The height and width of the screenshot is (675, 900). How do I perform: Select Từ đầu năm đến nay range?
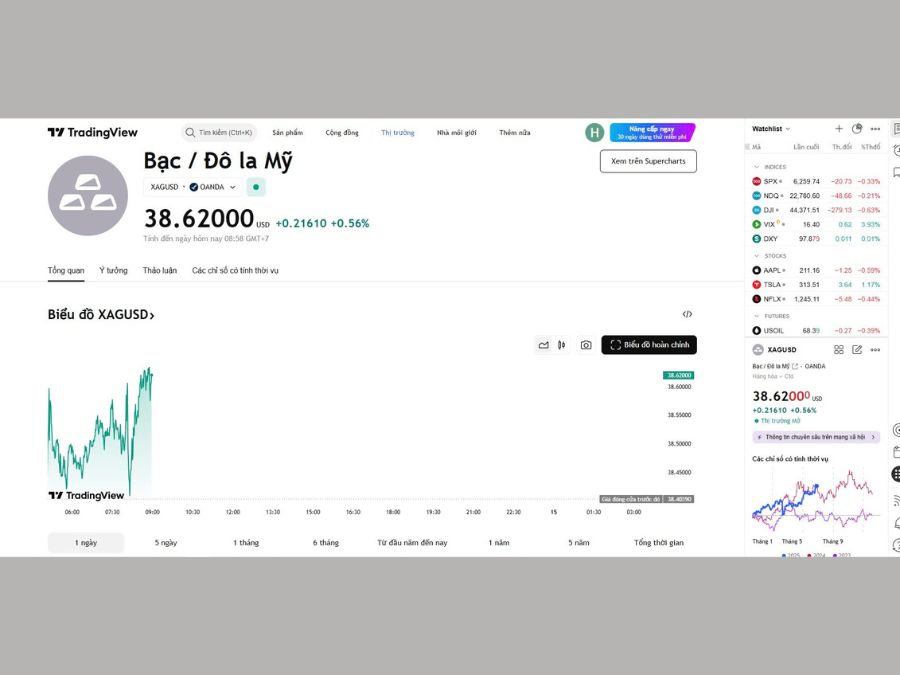click(x=412, y=542)
